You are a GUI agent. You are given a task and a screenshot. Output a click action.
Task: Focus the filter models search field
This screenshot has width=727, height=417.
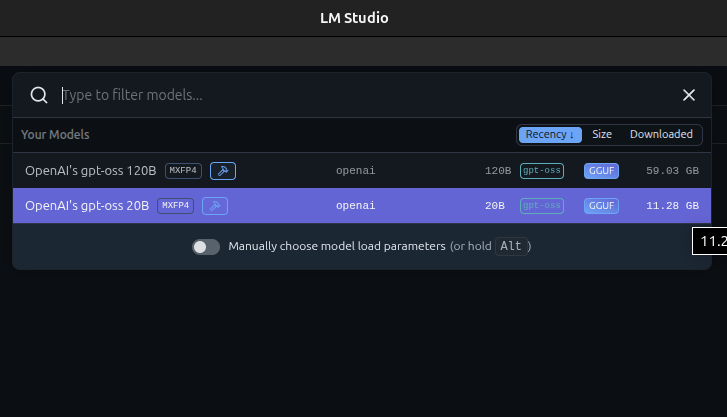(360, 95)
